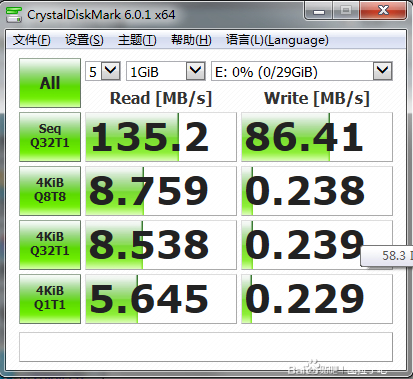Run all benchmarks with the All button
413x379 pixels.
[x=50, y=83]
